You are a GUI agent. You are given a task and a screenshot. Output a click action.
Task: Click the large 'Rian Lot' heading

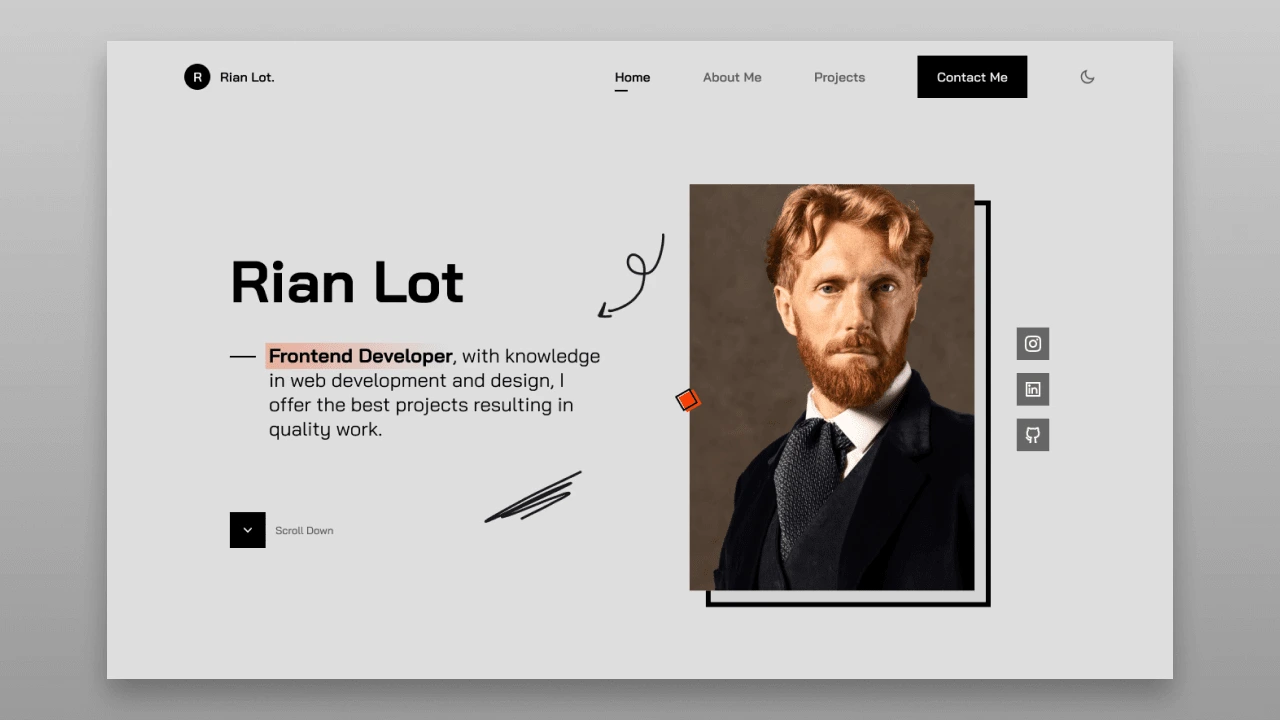(x=347, y=282)
